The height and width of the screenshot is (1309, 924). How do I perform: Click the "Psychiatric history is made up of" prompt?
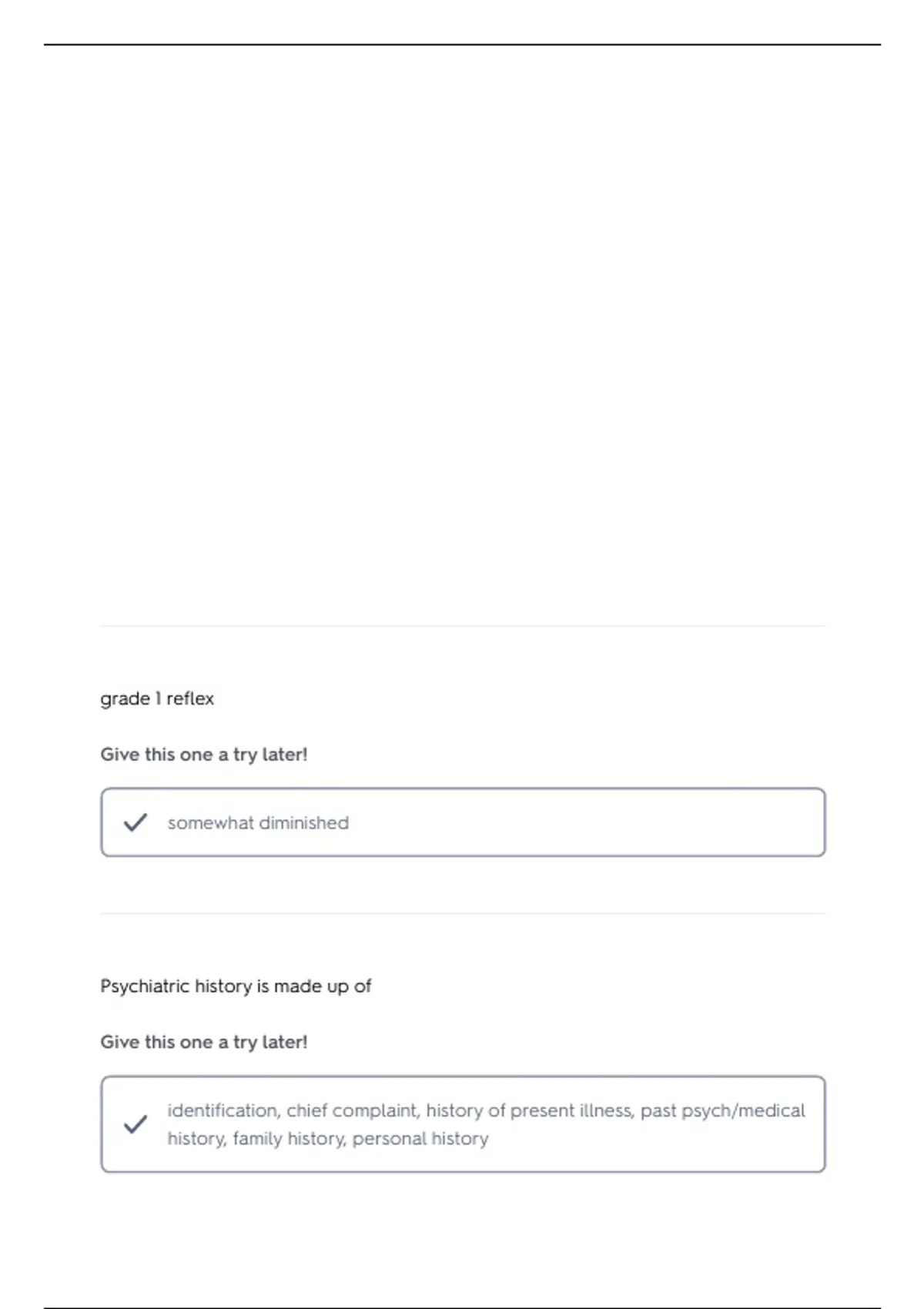pyautogui.click(x=236, y=986)
